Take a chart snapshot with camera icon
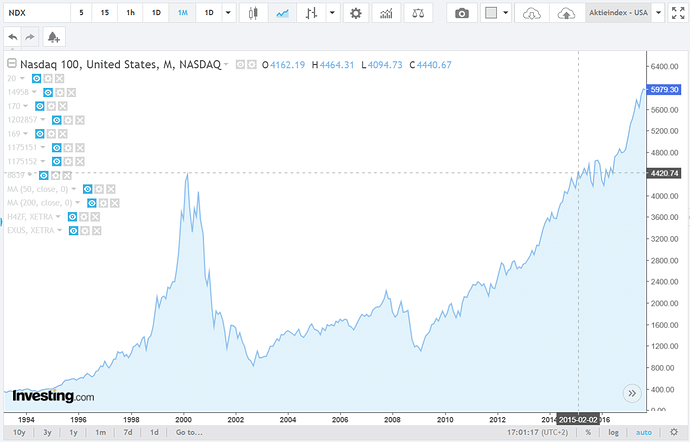This screenshot has height=442, width=690. (461, 13)
